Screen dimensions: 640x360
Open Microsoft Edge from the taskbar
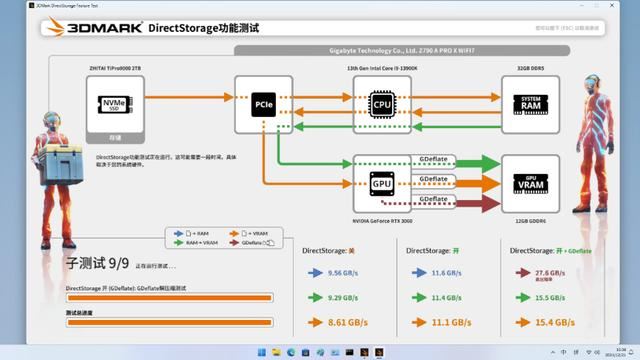[291, 352]
